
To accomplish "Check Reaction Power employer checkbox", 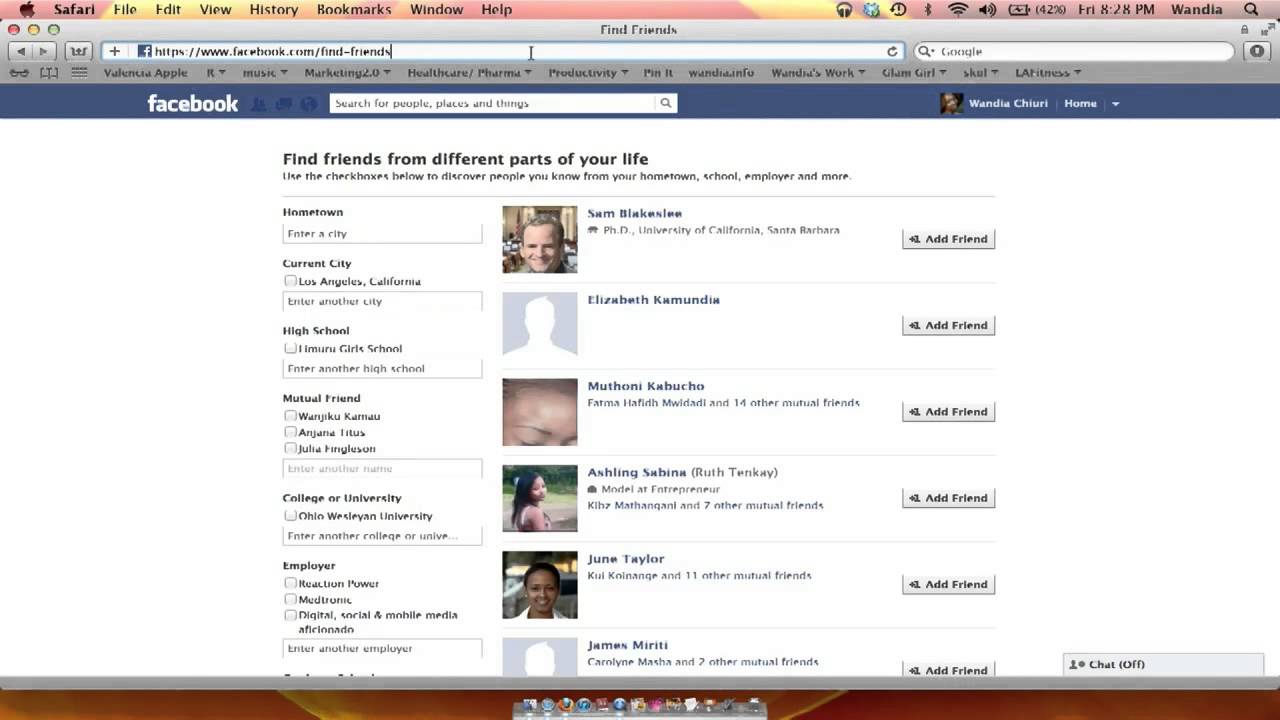I will (x=290, y=583).
